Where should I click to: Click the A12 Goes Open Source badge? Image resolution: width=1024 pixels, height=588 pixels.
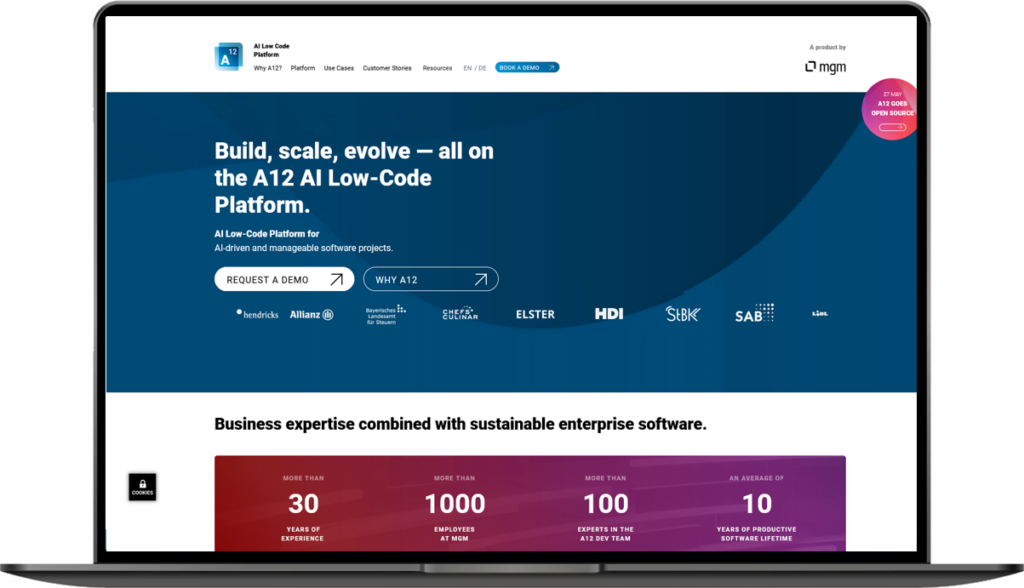[890, 110]
